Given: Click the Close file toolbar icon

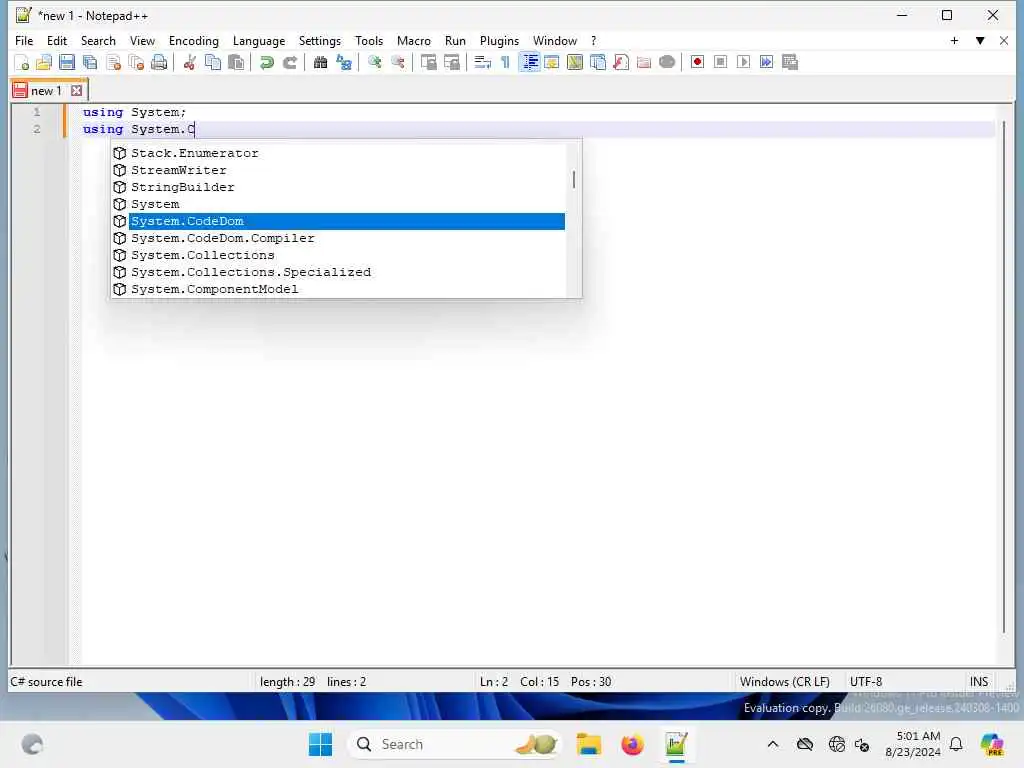Looking at the screenshot, I should point(113,62).
